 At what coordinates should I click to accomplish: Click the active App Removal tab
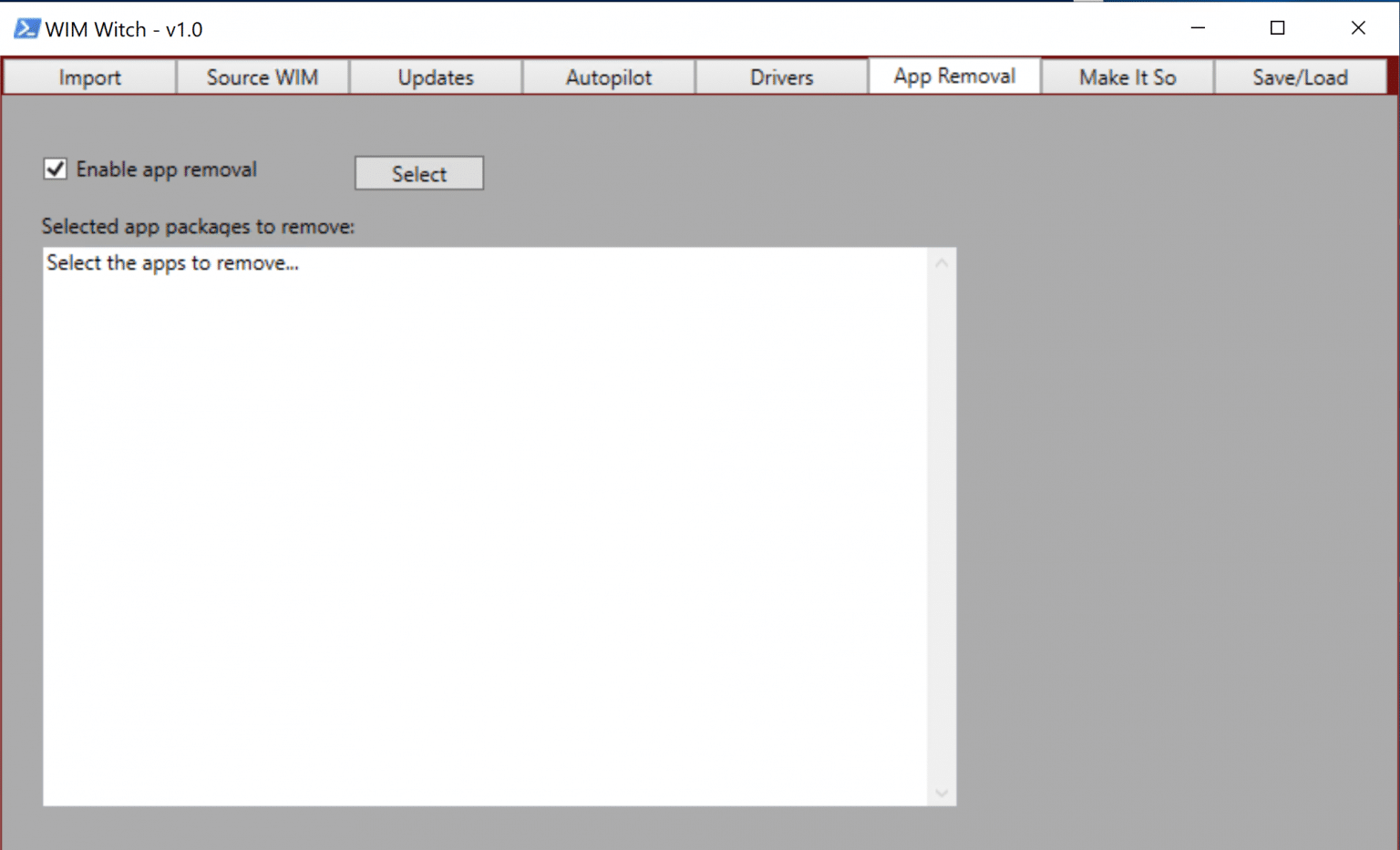coord(954,76)
